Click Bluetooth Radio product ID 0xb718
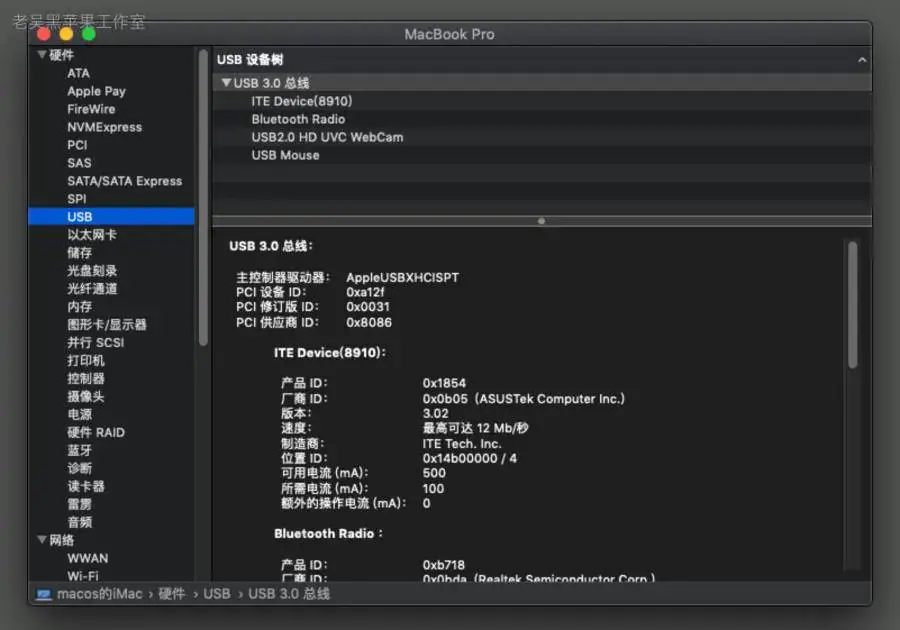The height and width of the screenshot is (630, 900). tap(444, 565)
